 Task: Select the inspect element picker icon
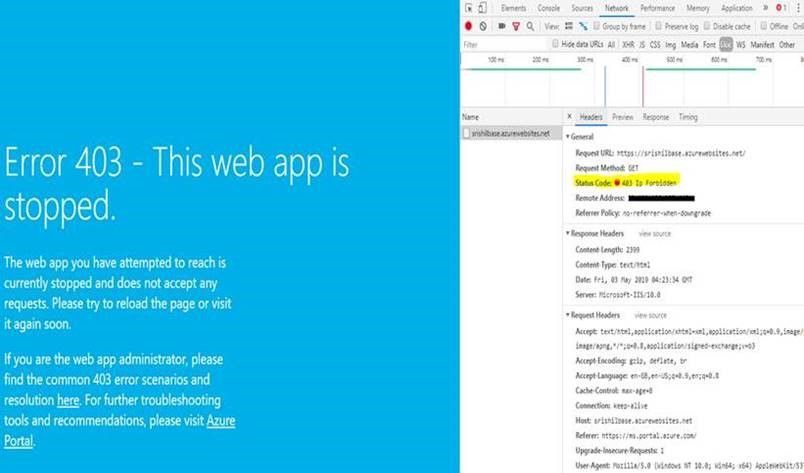coord(469,8)
